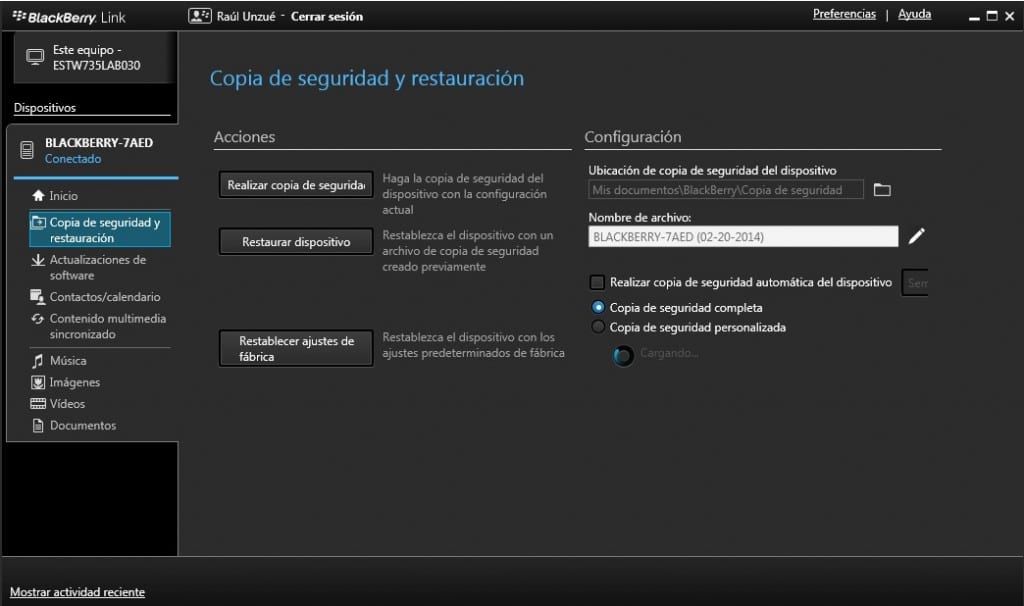Open Actualizaciones de software section
The width and height of the screenshot is (1024, 606).
[x=97, y=267]
